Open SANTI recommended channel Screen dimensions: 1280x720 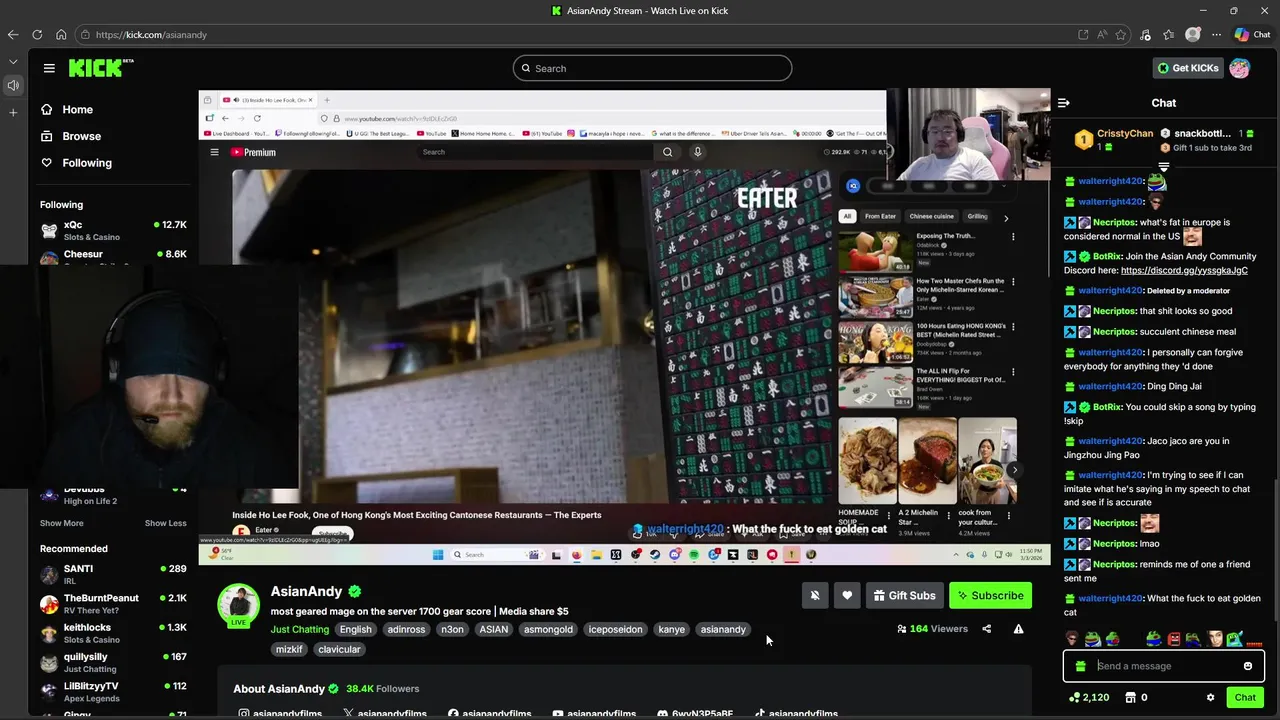(x=113, y=574)
